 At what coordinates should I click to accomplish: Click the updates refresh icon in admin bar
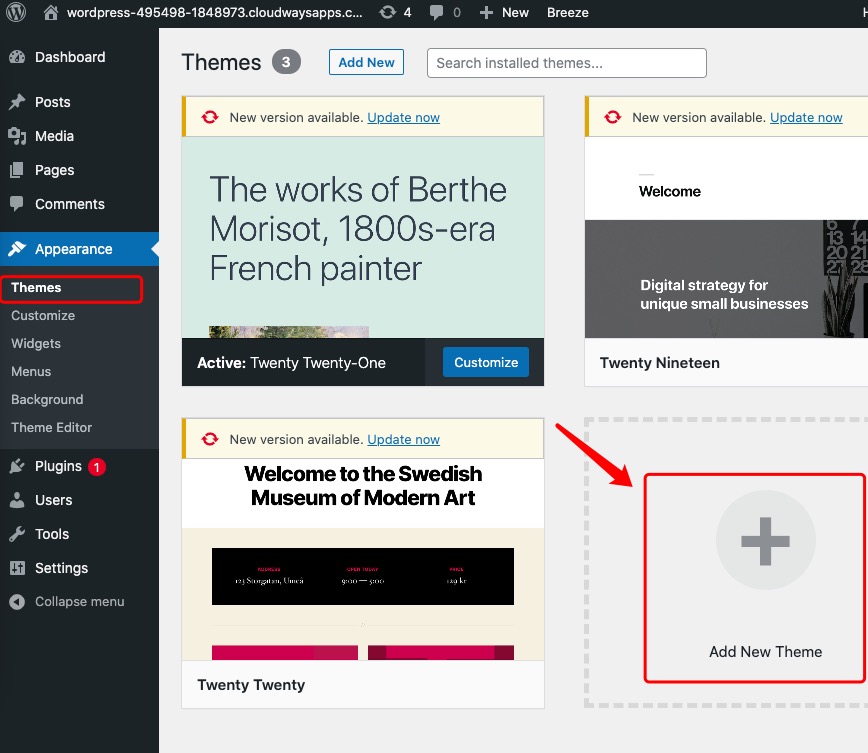pos(388,12)
